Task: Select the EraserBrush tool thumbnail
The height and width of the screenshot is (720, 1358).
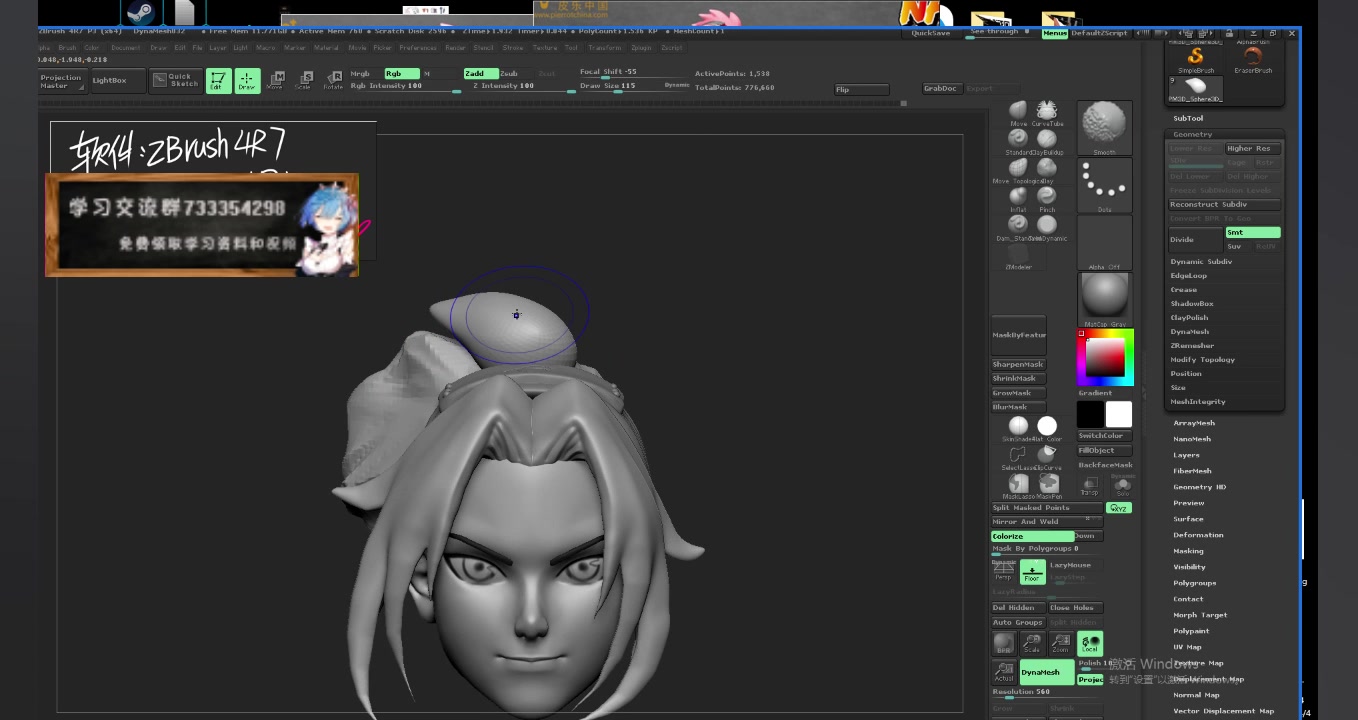Action: coord(1253,60)
